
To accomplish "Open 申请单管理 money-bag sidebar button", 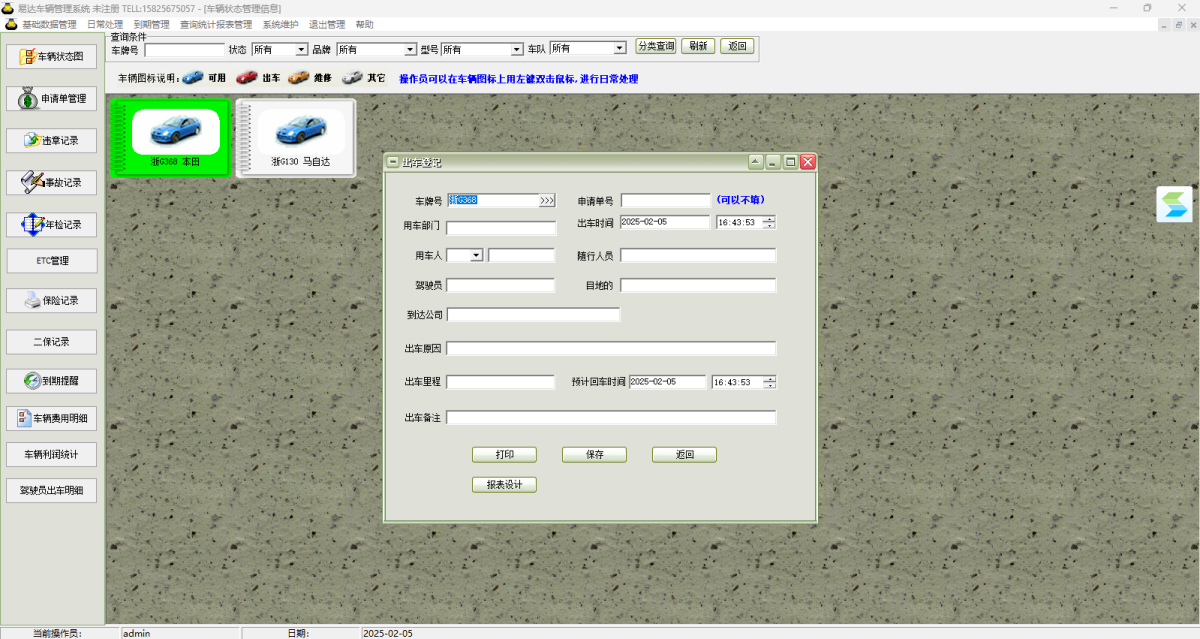I will (x=52, y=99).
